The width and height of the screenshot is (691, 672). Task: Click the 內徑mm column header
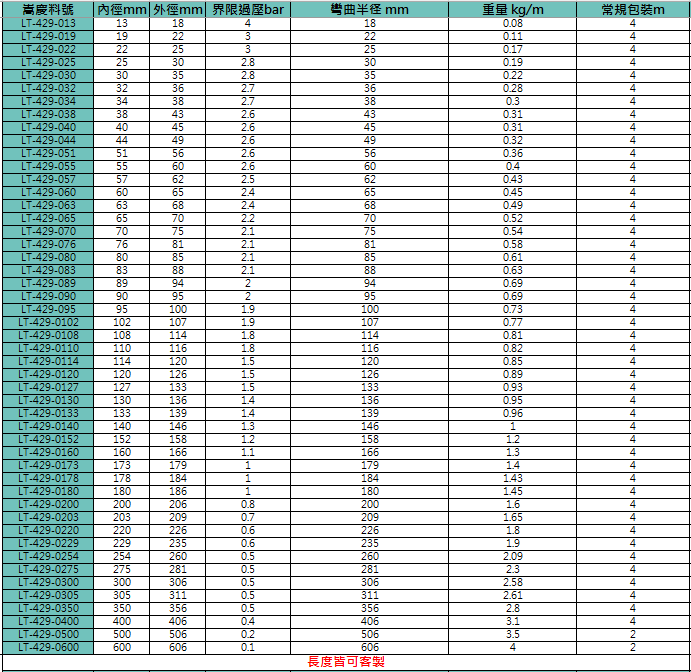(122, 10)
